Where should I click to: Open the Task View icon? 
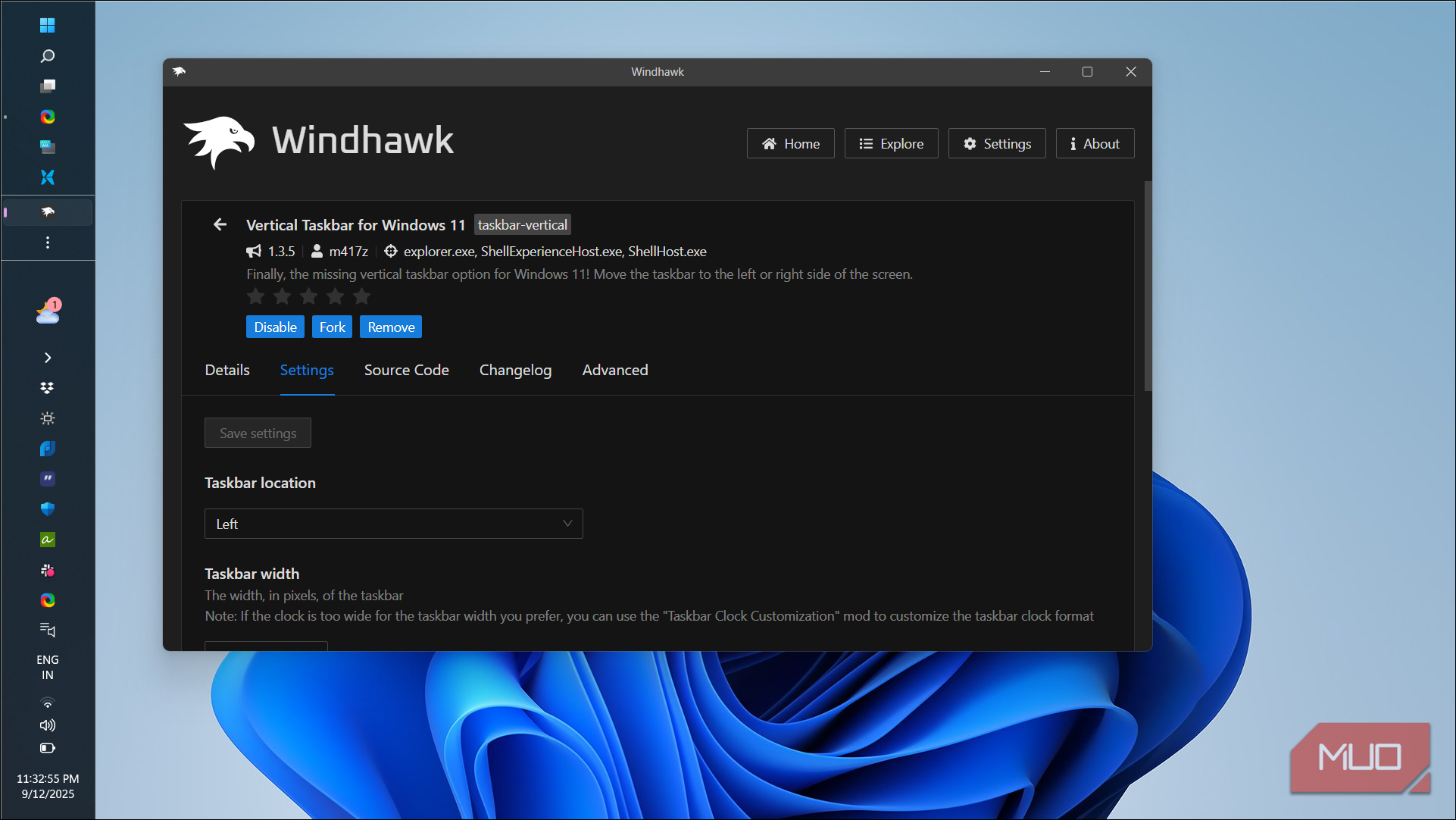click(x=48, y=86)
